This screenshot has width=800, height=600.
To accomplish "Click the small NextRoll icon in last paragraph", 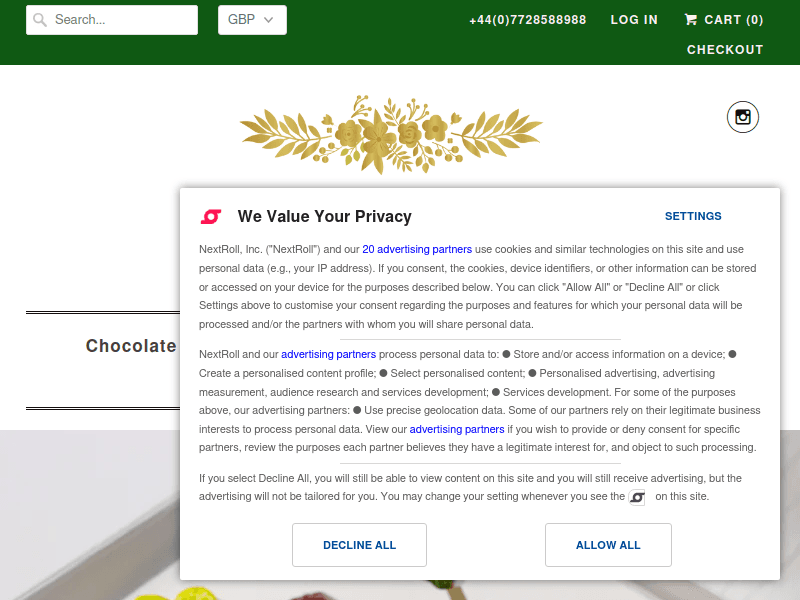I will tap(637, 497).
